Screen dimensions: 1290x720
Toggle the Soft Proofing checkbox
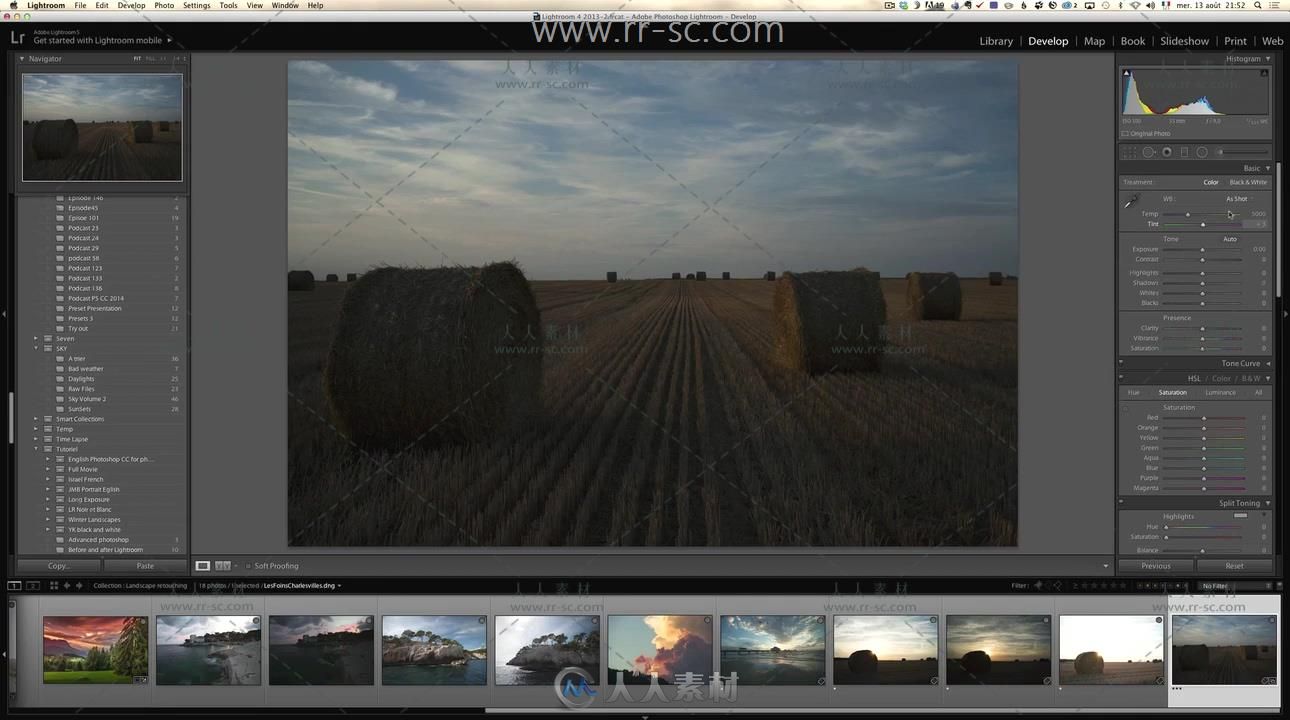pyautogui.click(x=248, y=566)
